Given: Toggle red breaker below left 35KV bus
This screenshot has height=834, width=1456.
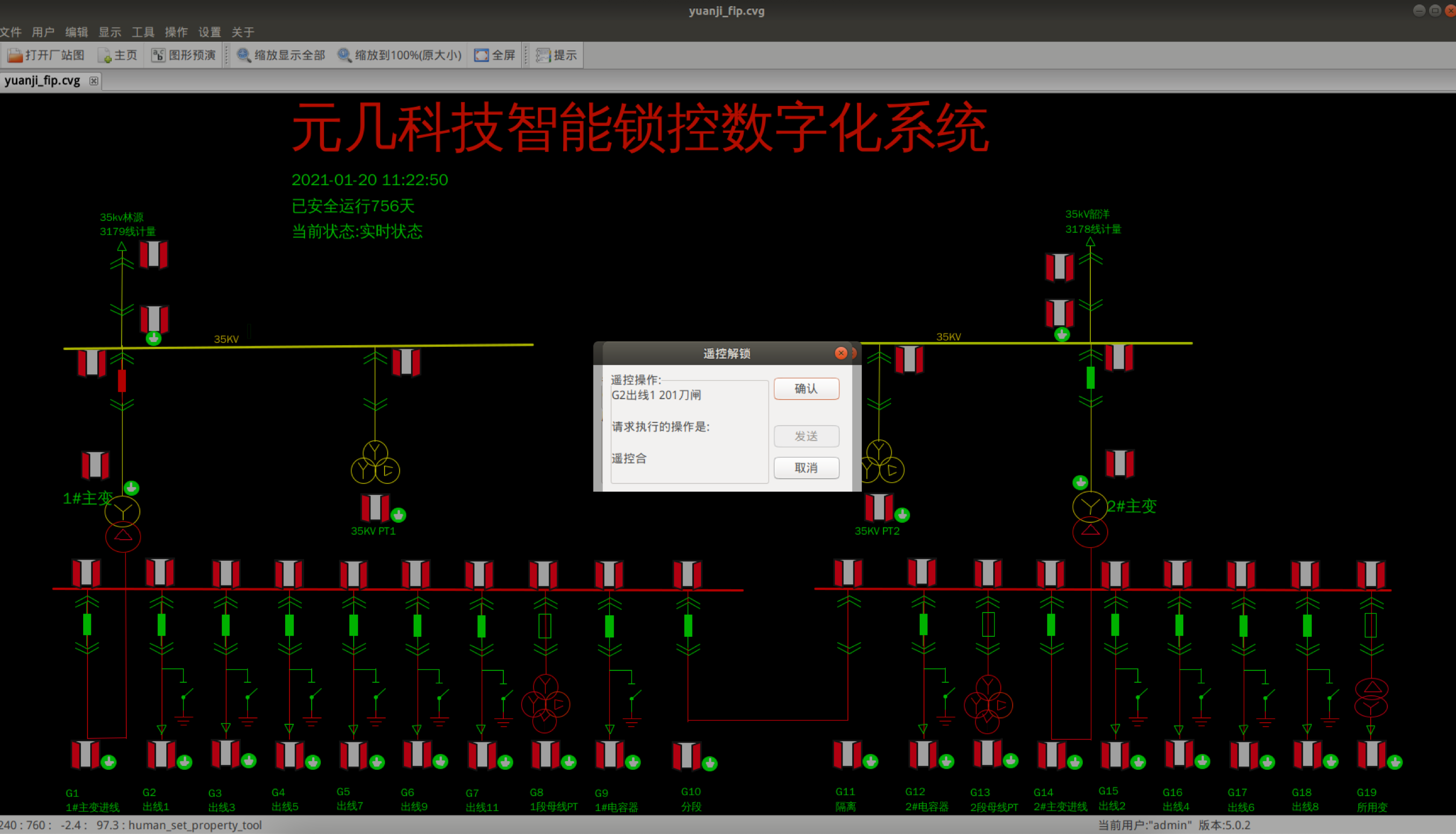Looking at the screenshot, I should pos(122,381).
